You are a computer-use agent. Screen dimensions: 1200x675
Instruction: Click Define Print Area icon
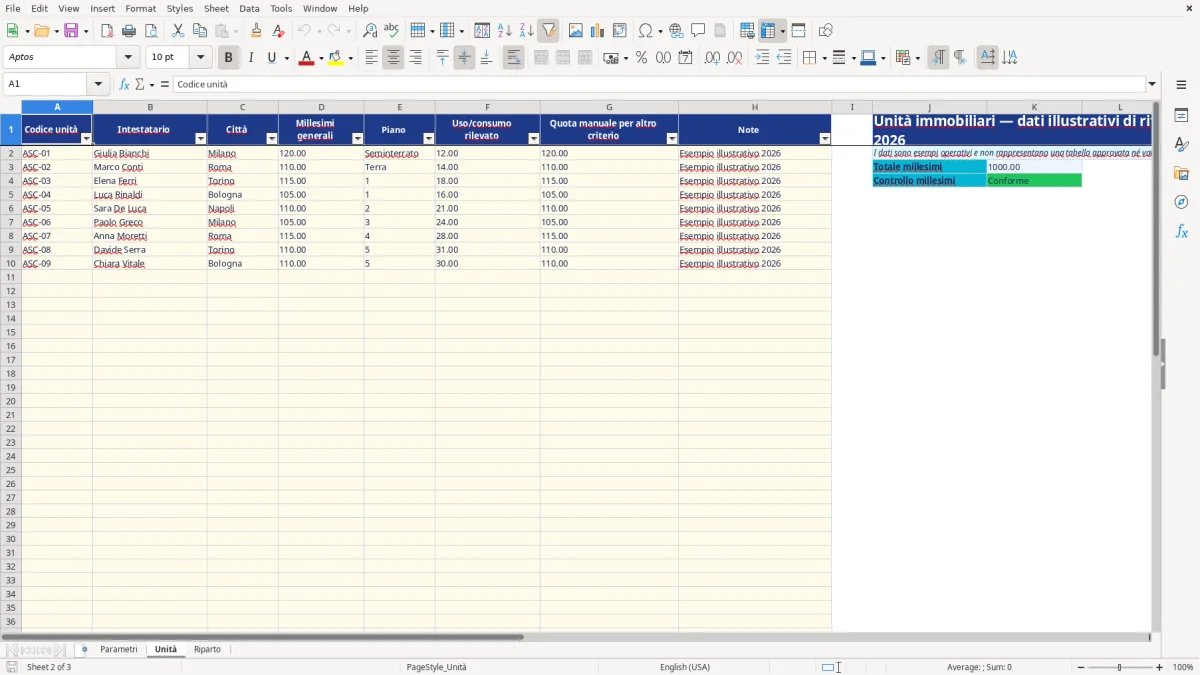pos(747,30)
